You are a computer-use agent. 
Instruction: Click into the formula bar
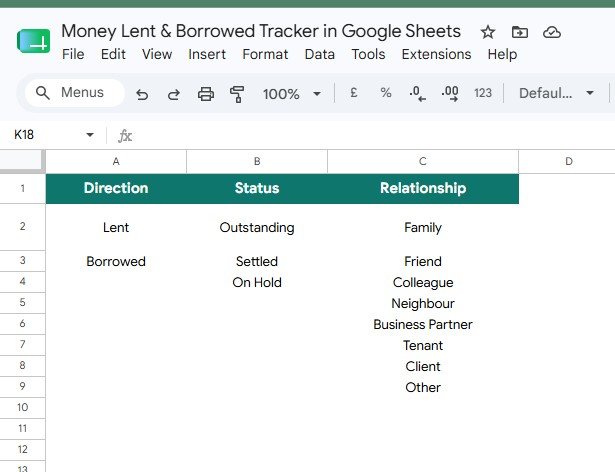pyautogui.click(x=373, y=136)
